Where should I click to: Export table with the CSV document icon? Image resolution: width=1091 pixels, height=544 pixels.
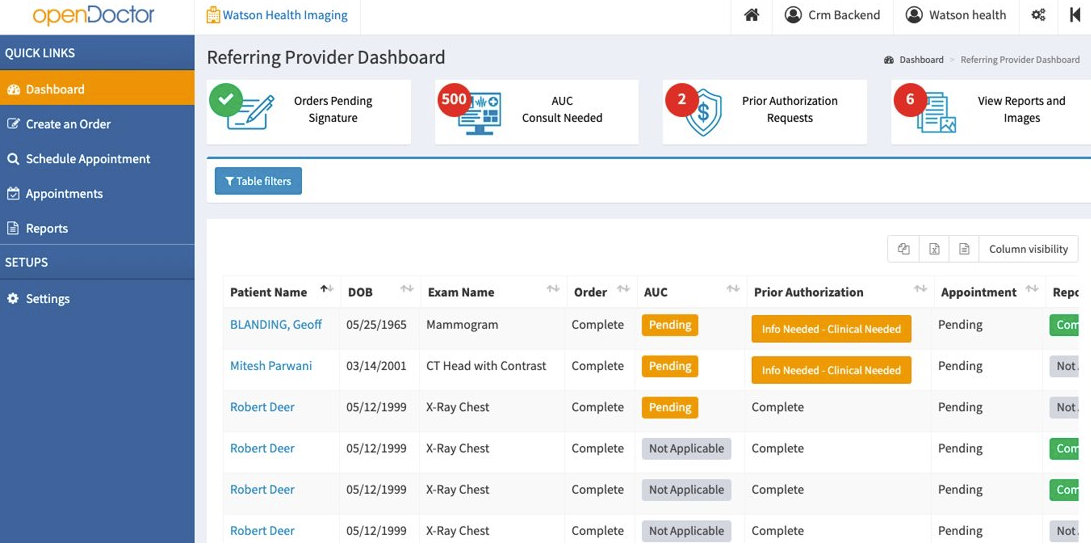coord(964,249)
